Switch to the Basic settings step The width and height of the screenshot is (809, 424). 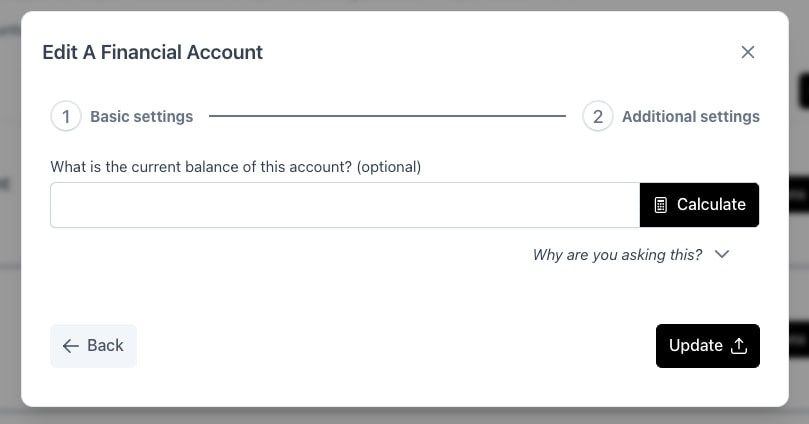(141, 117)
